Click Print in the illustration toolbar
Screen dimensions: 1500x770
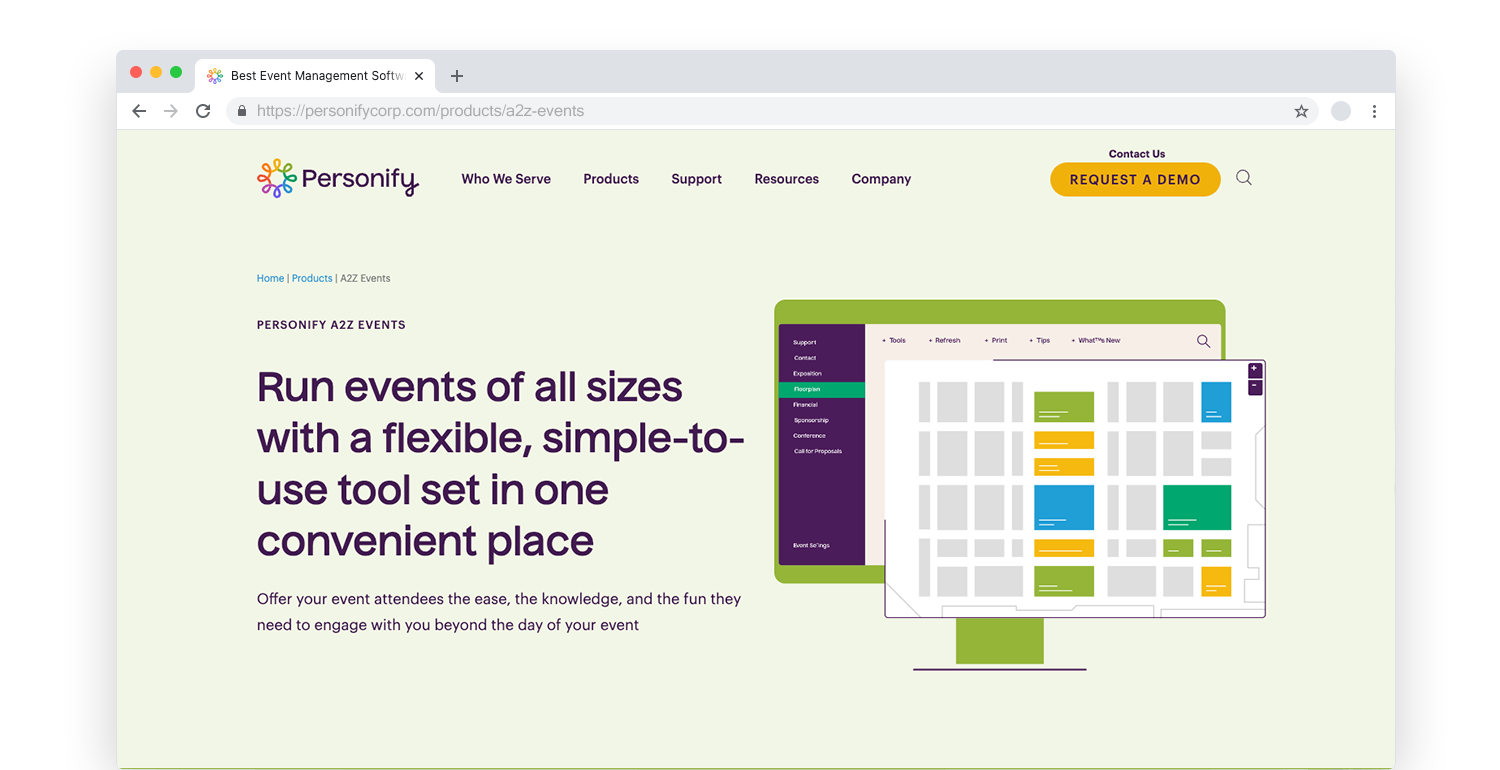coord(996,341)
